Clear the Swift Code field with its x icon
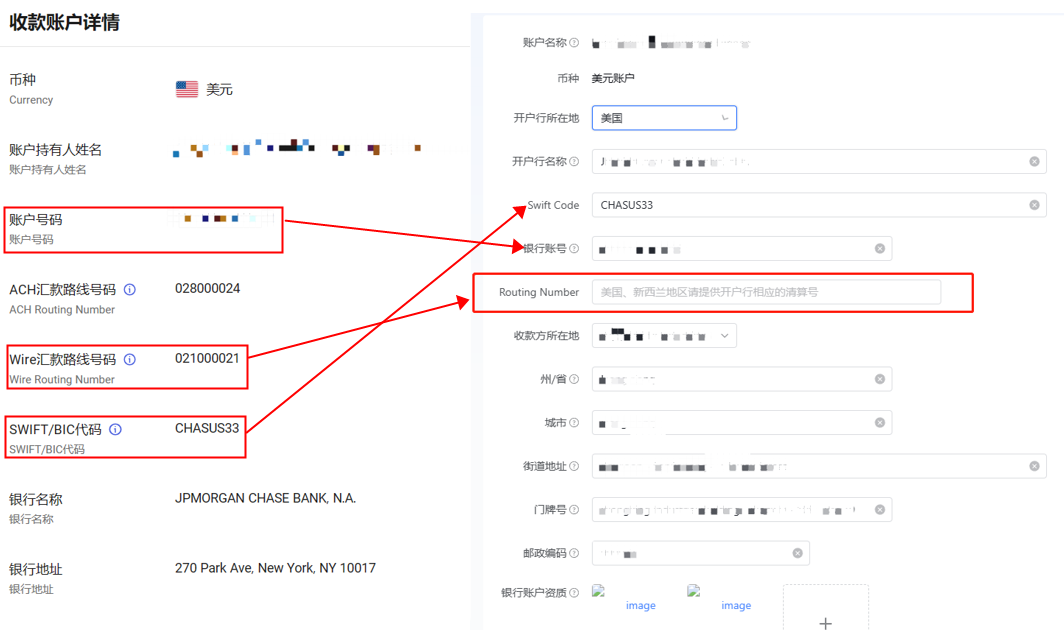1064x642 pixels. pyautogui.click(x=1033, y=204)
